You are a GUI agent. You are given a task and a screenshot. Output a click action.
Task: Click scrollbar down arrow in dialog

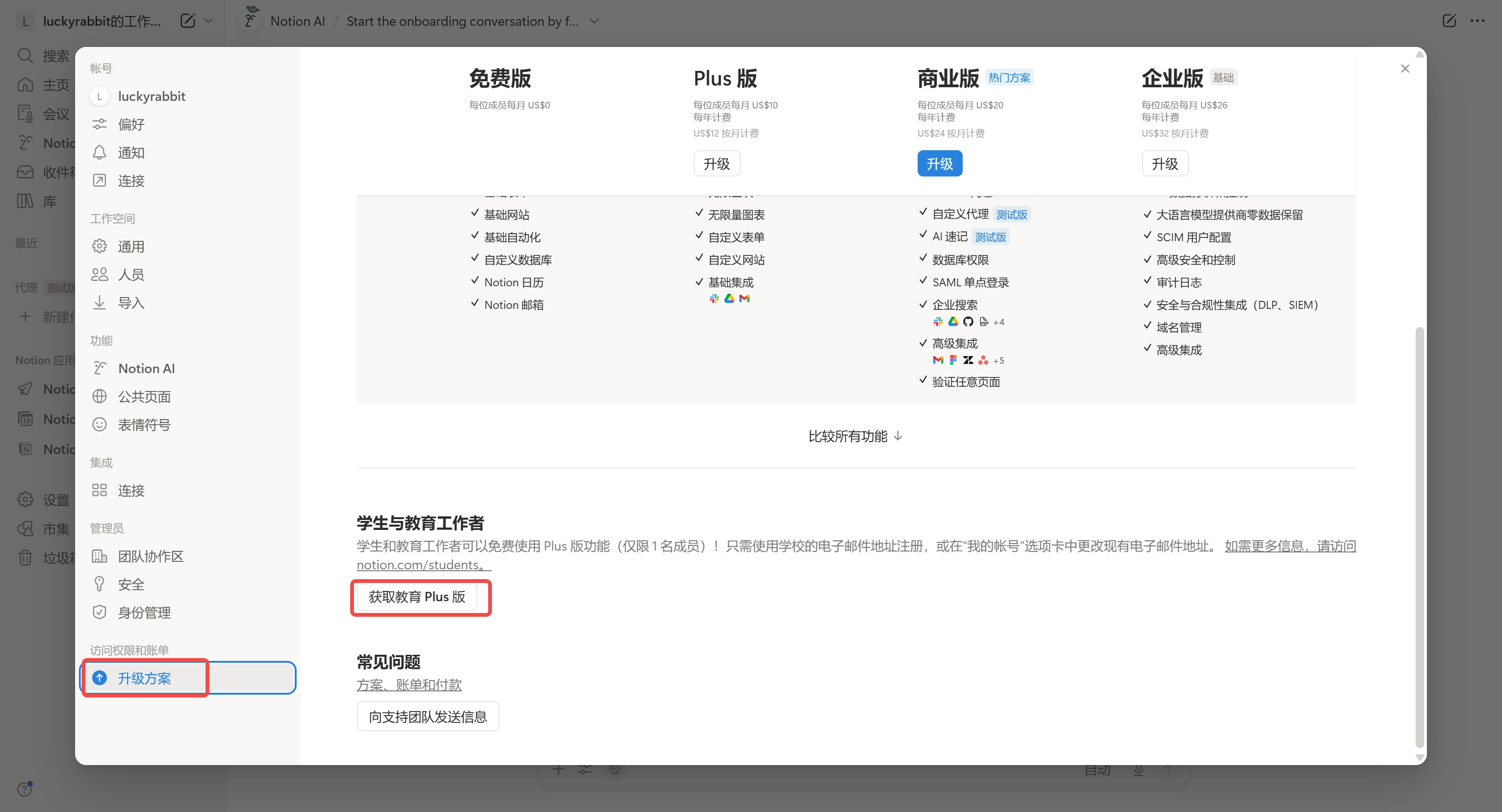1420,757
